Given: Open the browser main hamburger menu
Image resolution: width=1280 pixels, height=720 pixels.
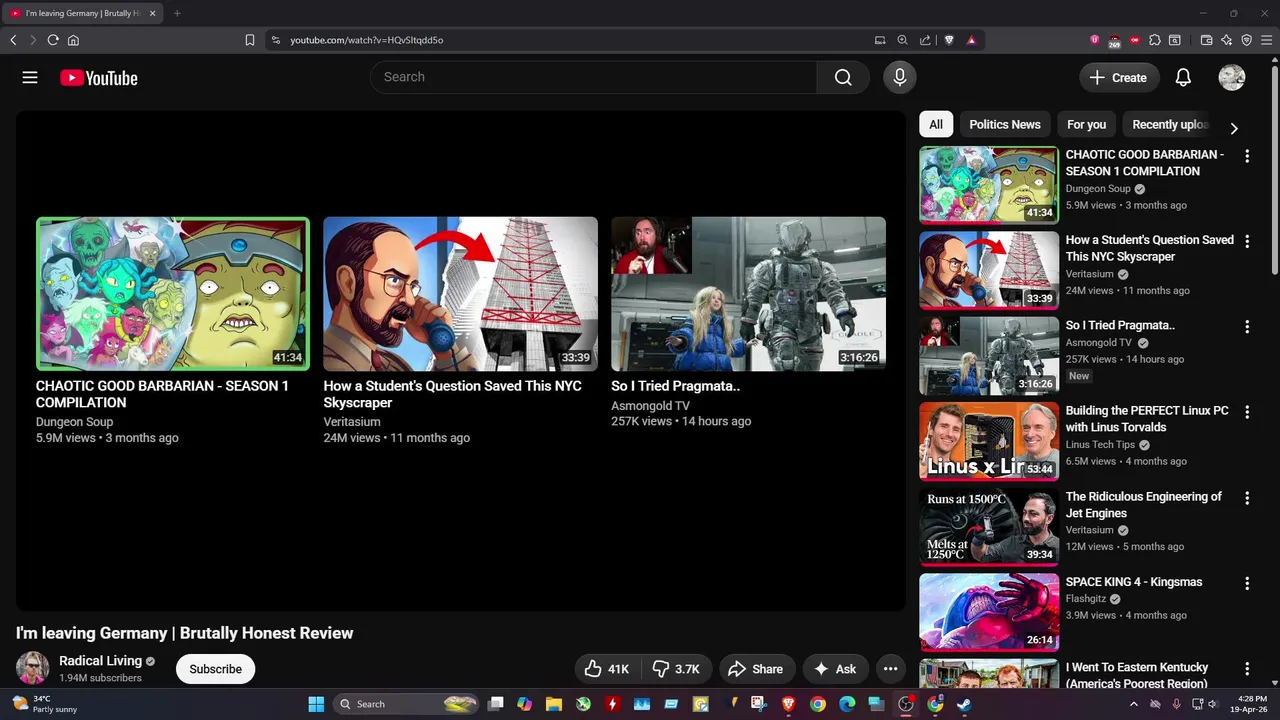Looking at the screenshot, I should pyautogui.click(x=1267, y=40).
